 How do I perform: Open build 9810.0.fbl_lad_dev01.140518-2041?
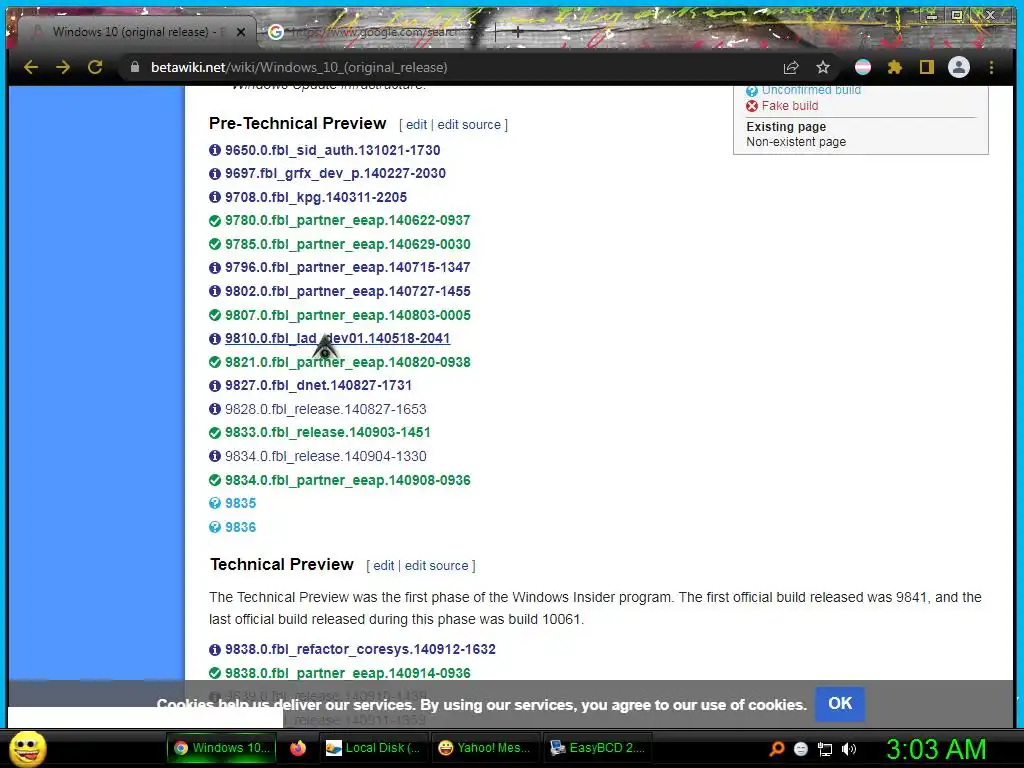tap(337, 338)
